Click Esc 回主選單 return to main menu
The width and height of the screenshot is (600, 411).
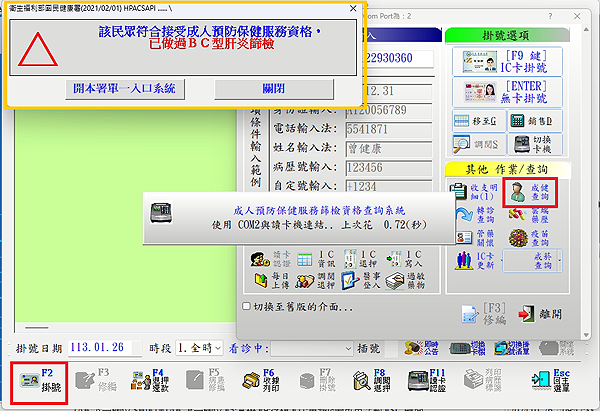pos(562,384)
